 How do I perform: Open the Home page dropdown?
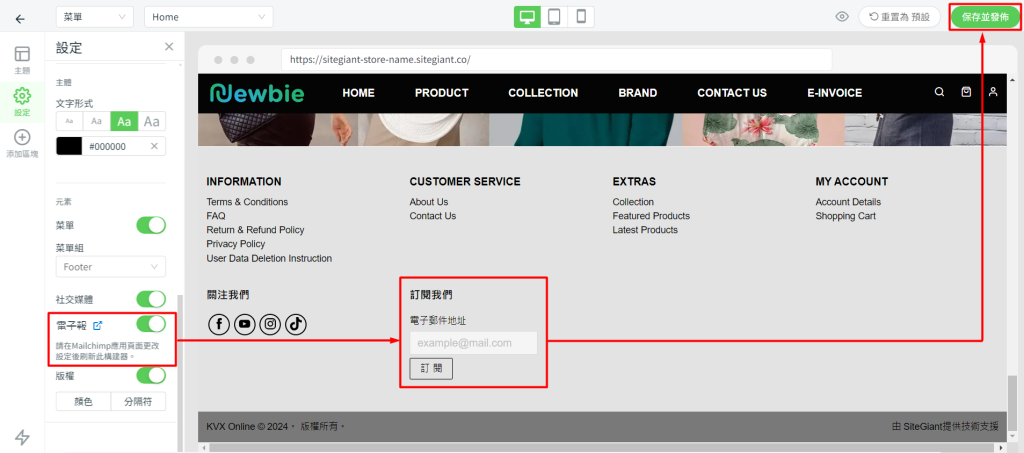(x=208, y=17)
